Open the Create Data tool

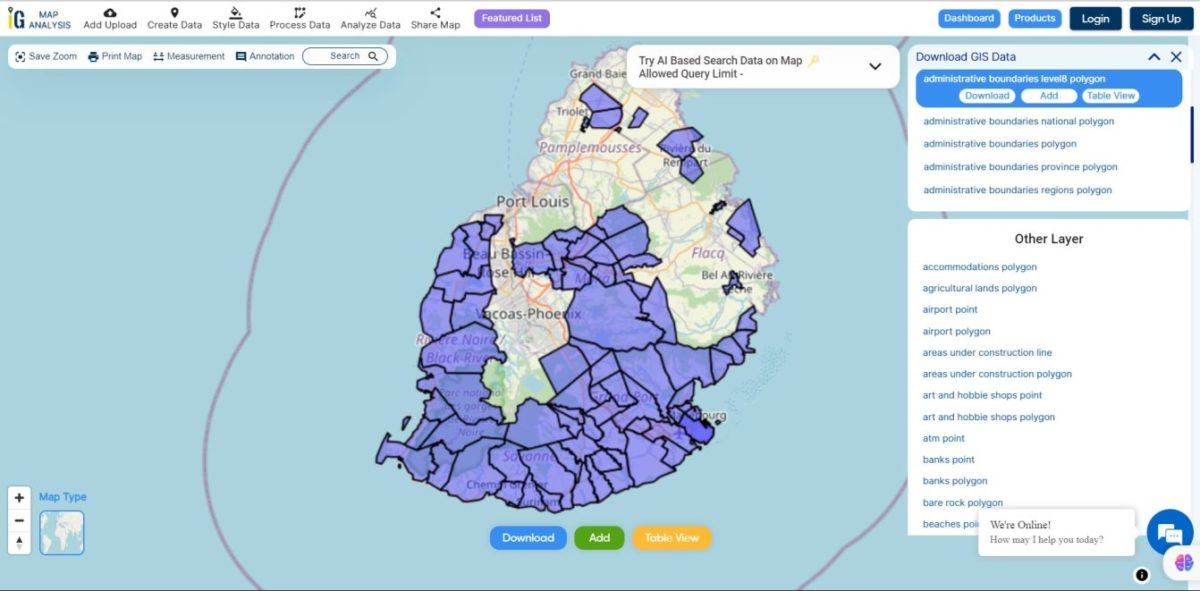coord(175,17)
